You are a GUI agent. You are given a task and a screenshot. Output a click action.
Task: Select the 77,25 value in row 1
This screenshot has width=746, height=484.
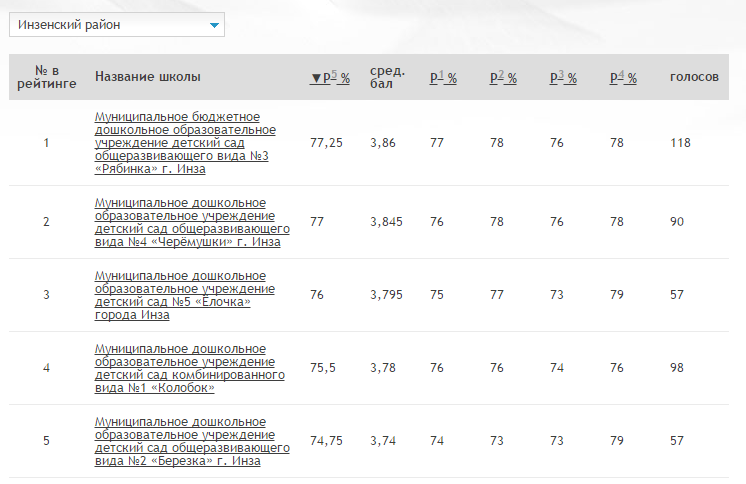point(326,143)
